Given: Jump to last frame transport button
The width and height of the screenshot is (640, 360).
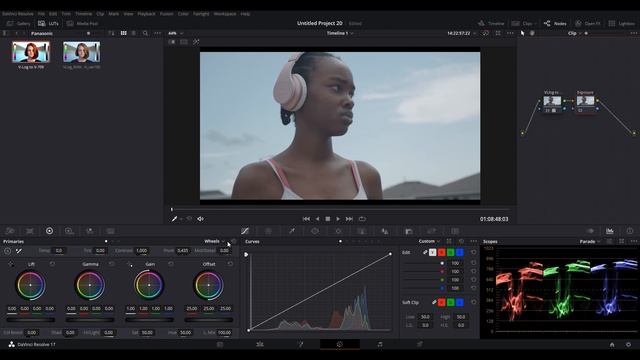Looking at the screenshot, I should click(349, 219).
